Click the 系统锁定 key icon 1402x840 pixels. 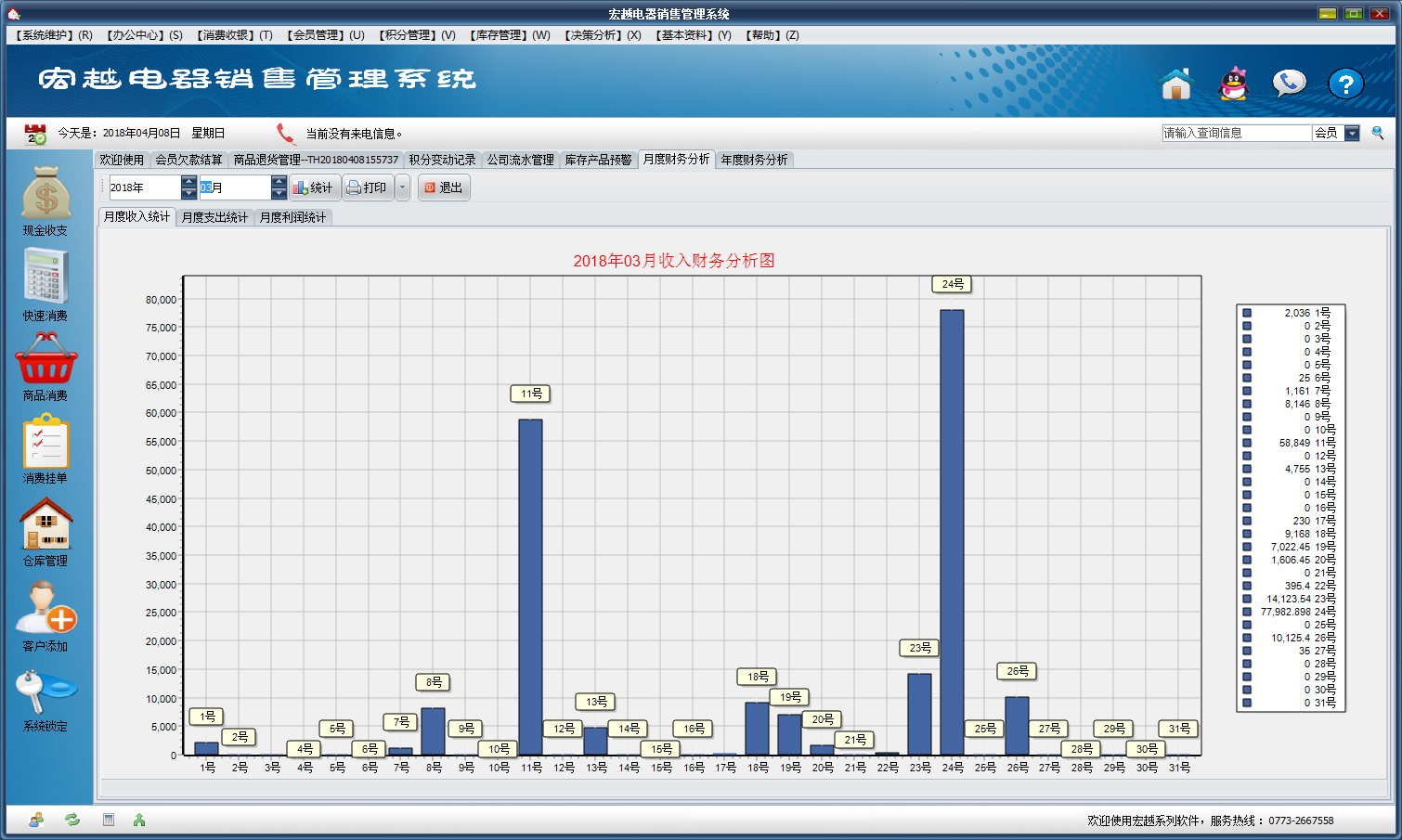click(45, 691)
